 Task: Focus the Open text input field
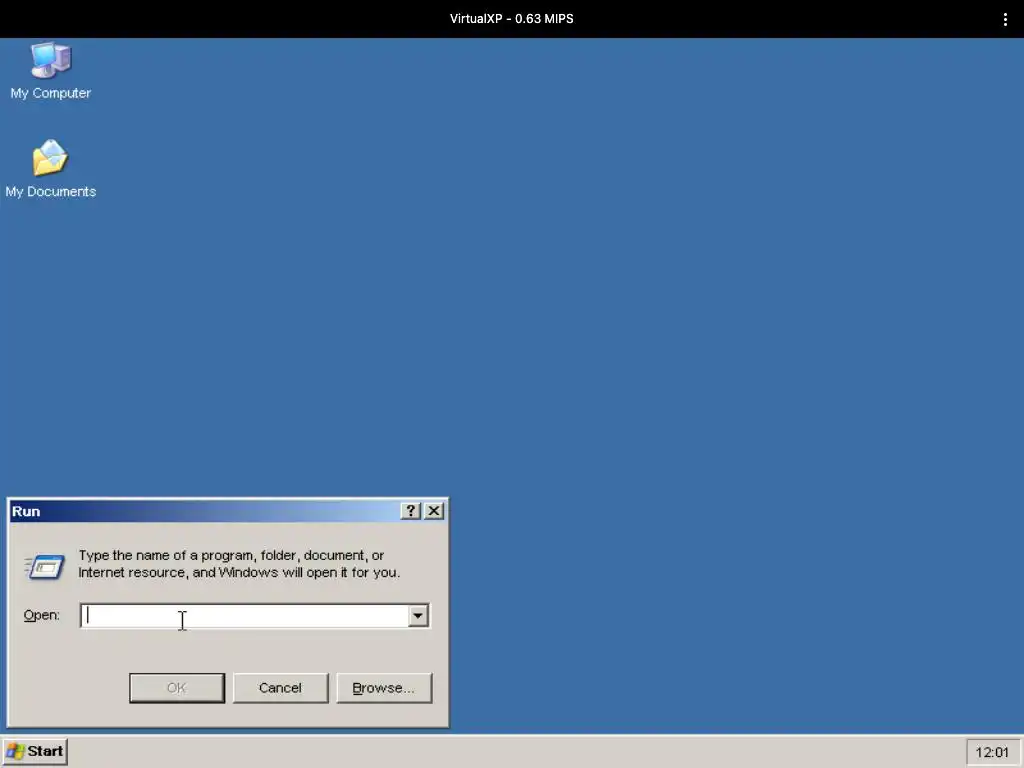tap(245, 615)
